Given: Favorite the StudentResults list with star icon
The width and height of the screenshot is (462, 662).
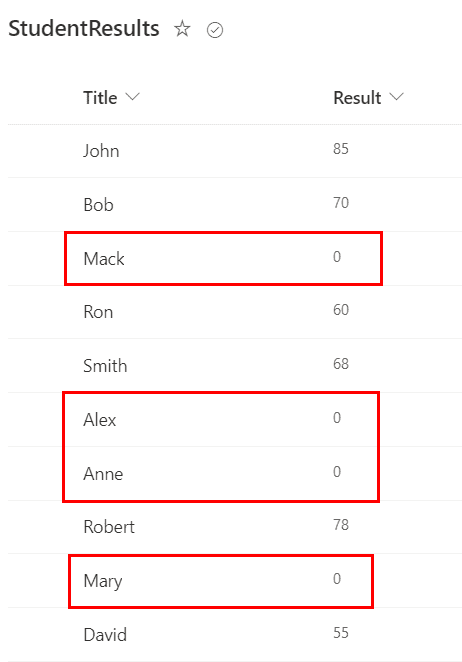Looking at the screenshot, I should point(182,29).
